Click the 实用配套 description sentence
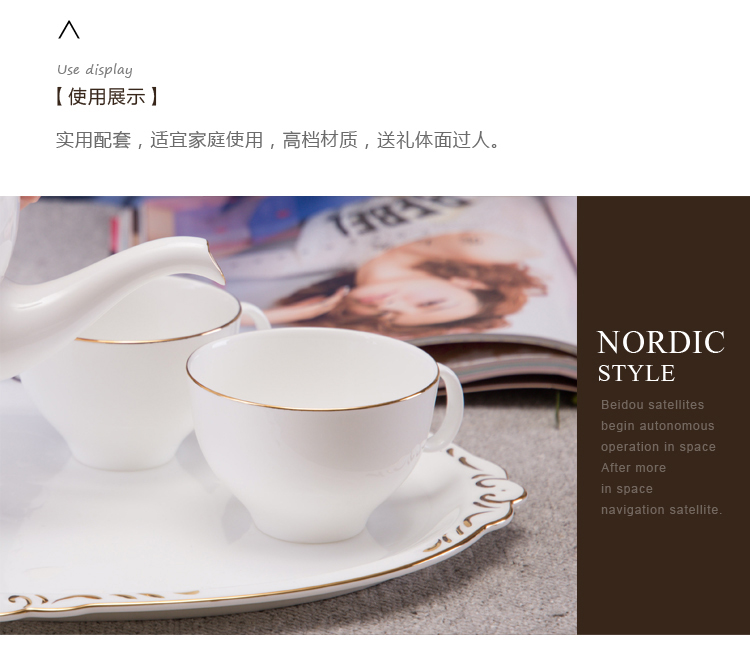This screenshot has width=750, height=650. 278,140
